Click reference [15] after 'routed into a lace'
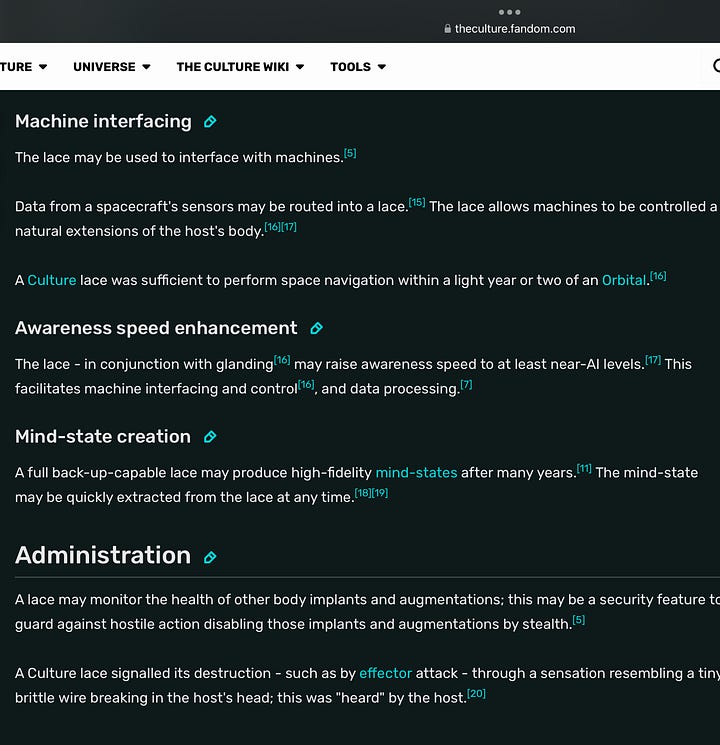 [x=417, y=202]
